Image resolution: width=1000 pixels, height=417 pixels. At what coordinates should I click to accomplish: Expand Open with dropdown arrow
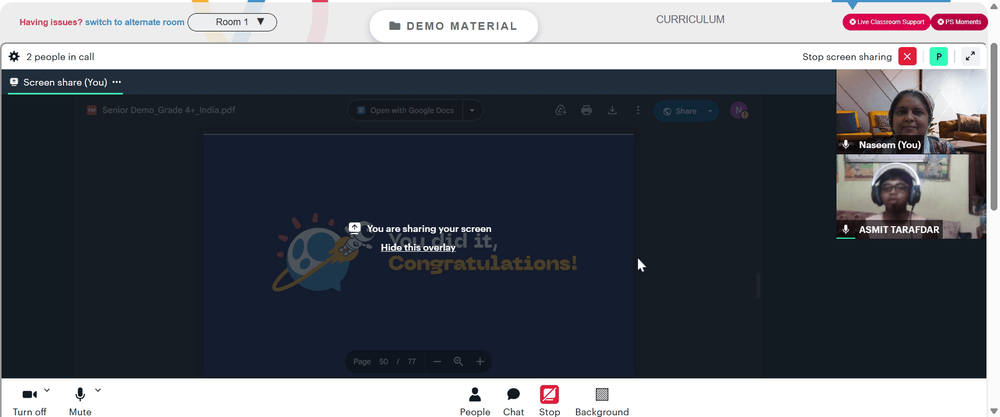(x=473, y=110)
